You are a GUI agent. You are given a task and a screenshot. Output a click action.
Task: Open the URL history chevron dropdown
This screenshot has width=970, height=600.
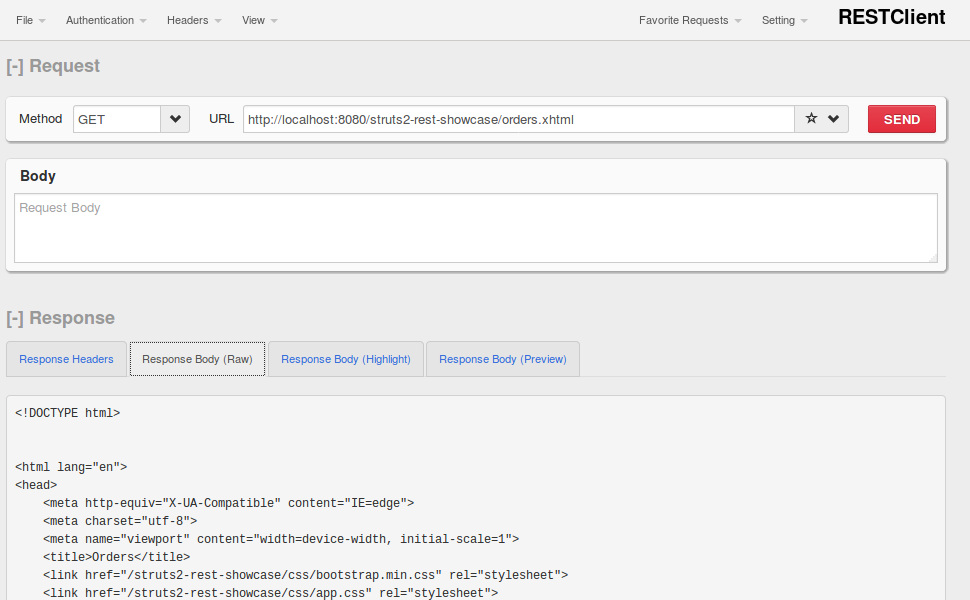click(x=833, y=119)
